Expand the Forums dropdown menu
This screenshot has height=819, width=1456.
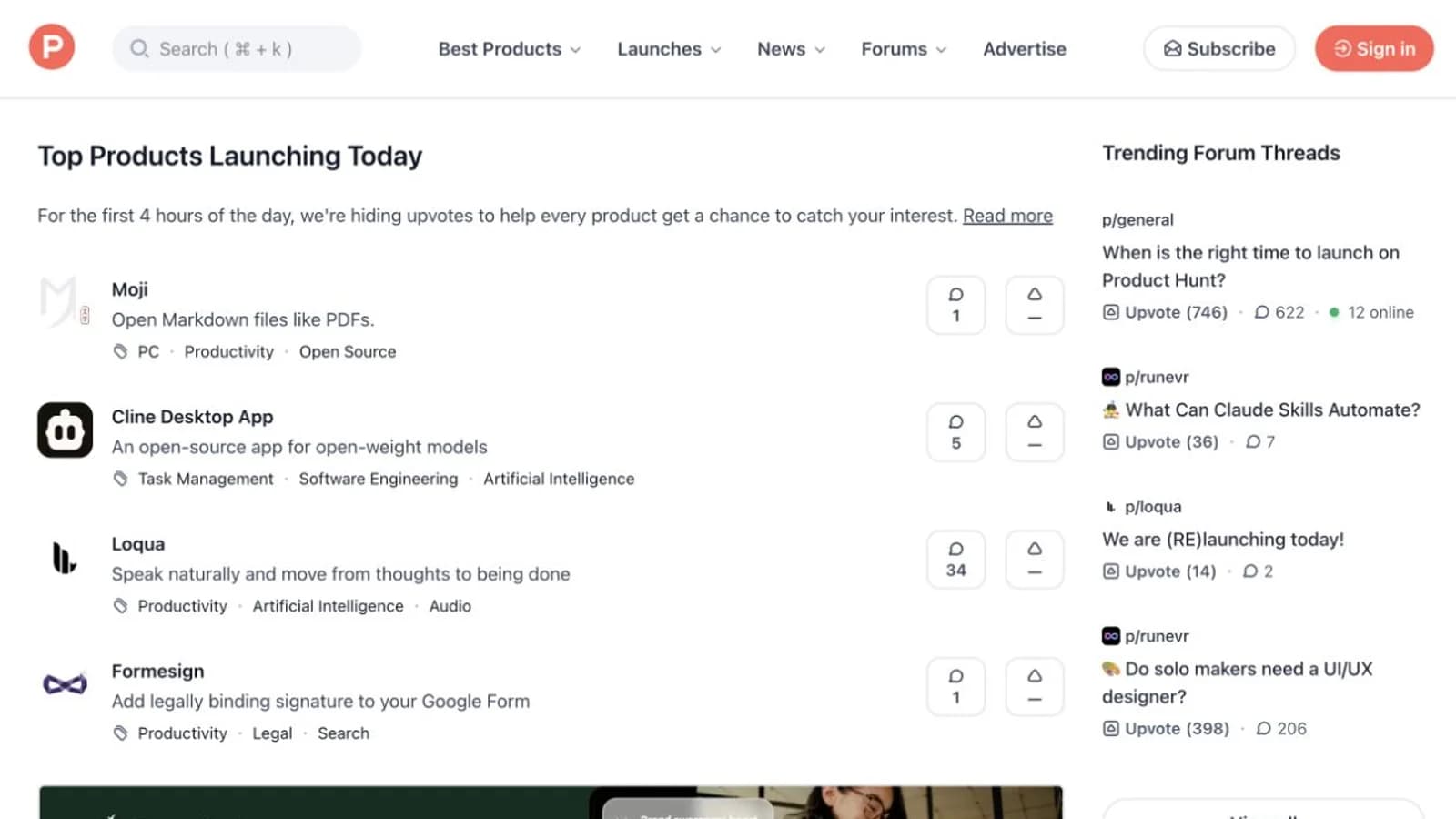(904, 49)
